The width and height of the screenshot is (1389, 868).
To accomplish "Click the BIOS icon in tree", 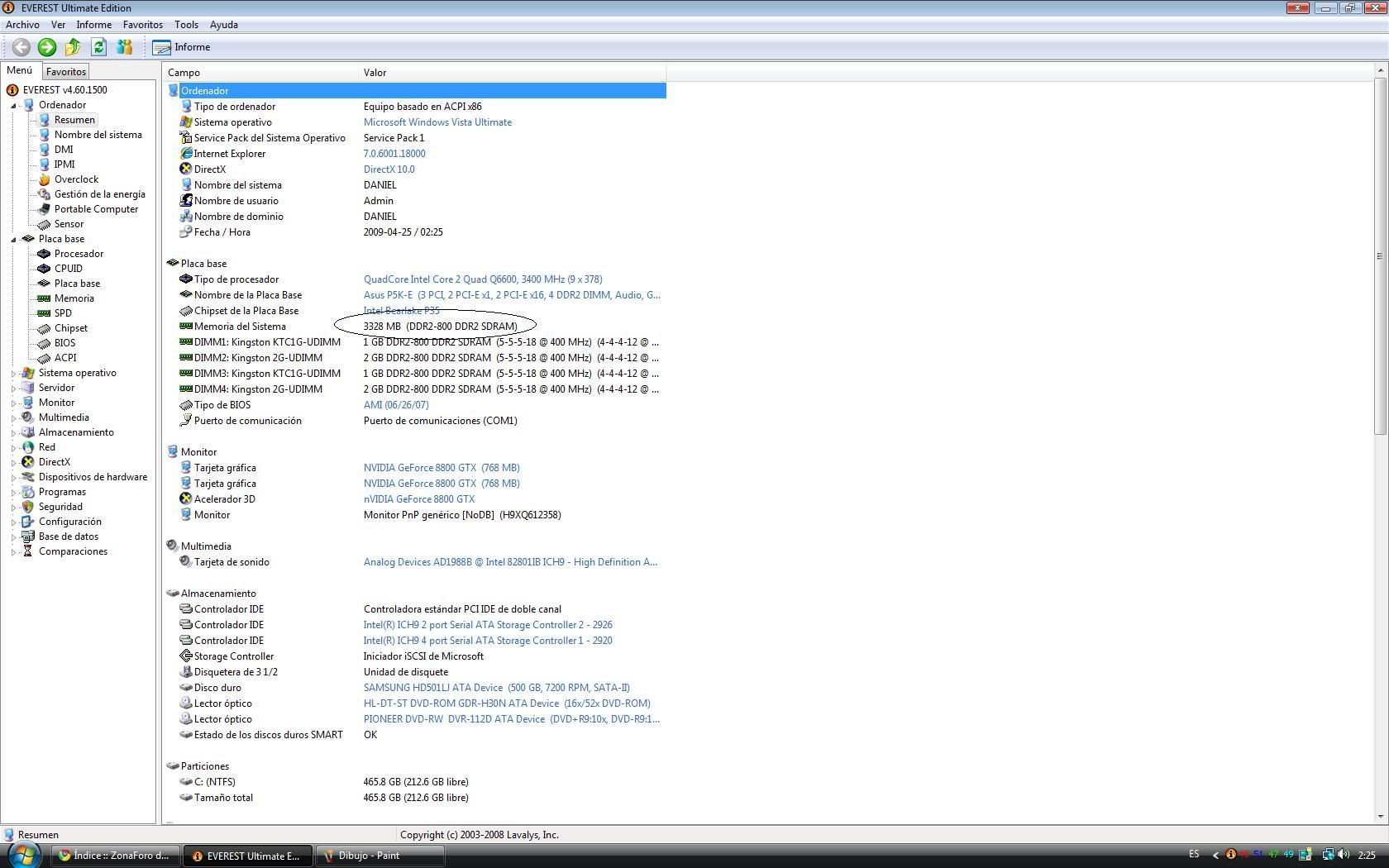I will (x=45, y=343).
